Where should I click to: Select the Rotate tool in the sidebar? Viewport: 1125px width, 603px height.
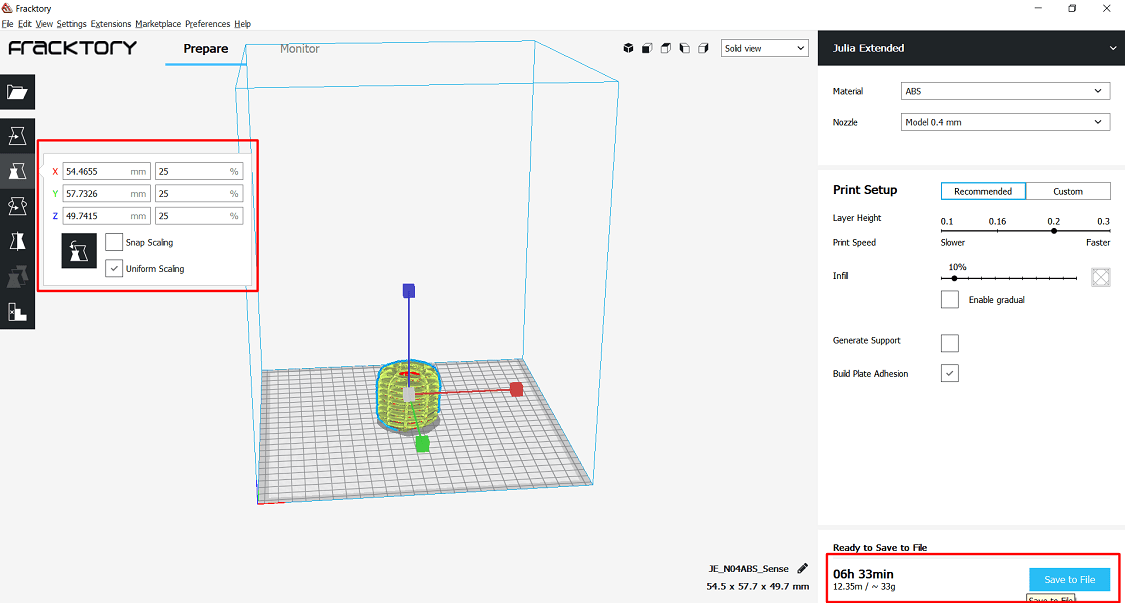[17, 206]
